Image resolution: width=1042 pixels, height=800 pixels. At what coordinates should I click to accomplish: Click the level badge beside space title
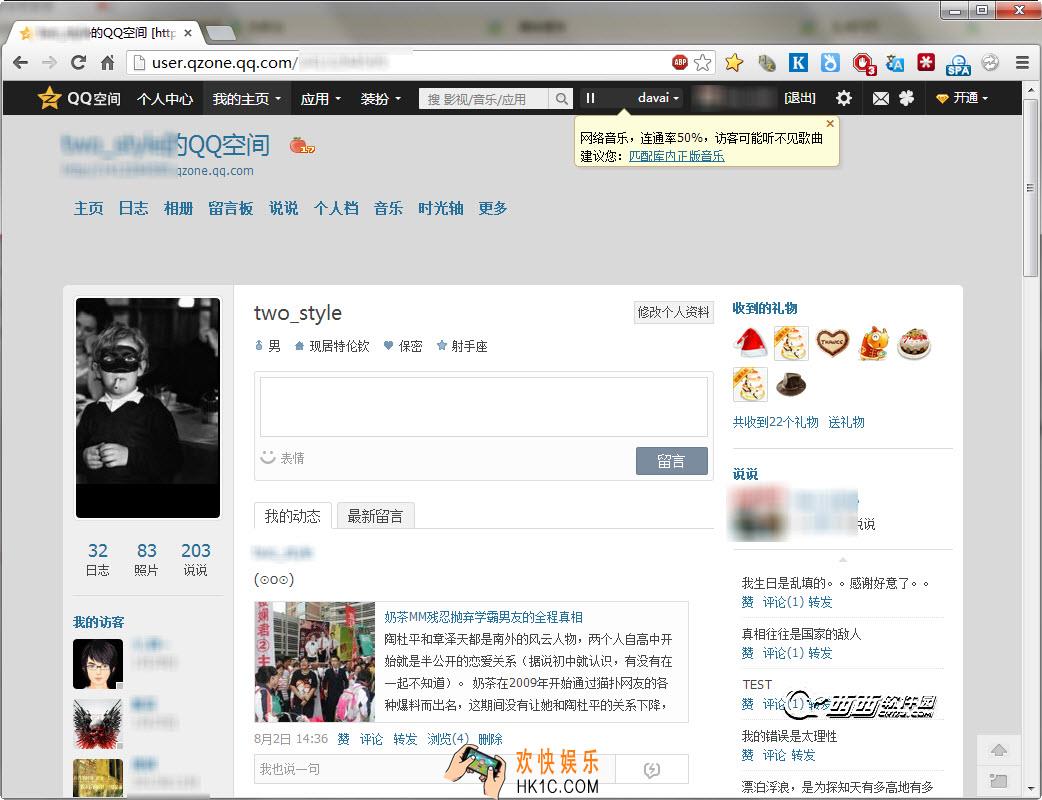(302, 146)
